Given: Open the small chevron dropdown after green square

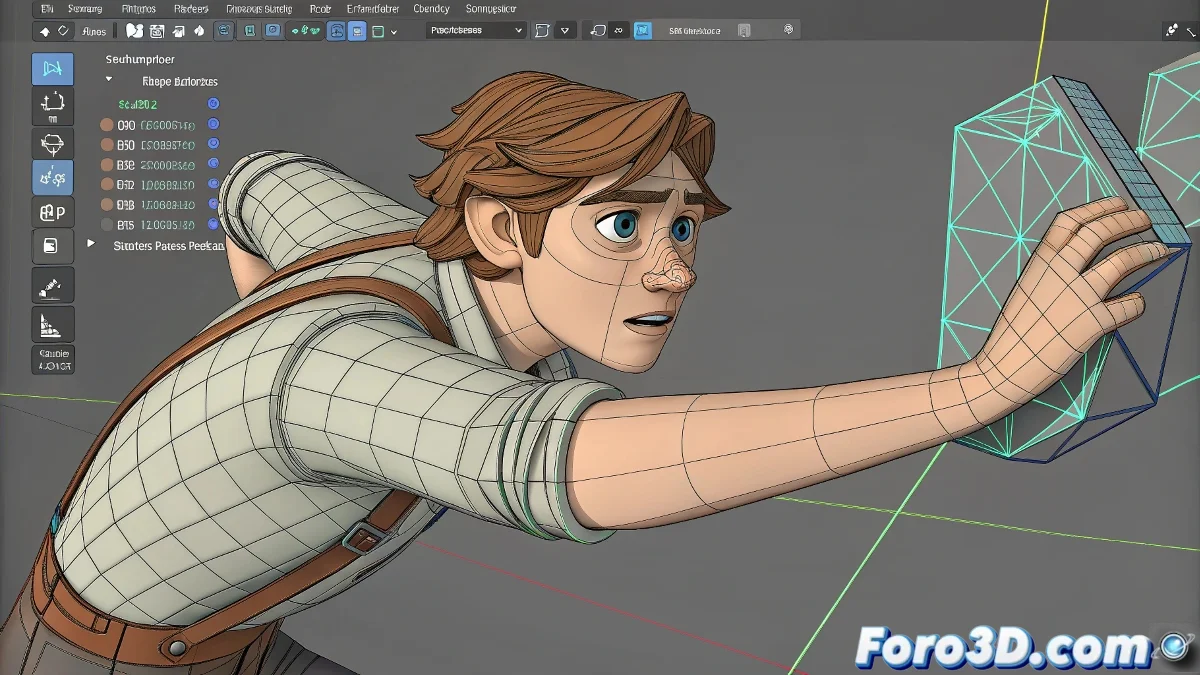Looking at the screenshot, I should tap(394, 31).
